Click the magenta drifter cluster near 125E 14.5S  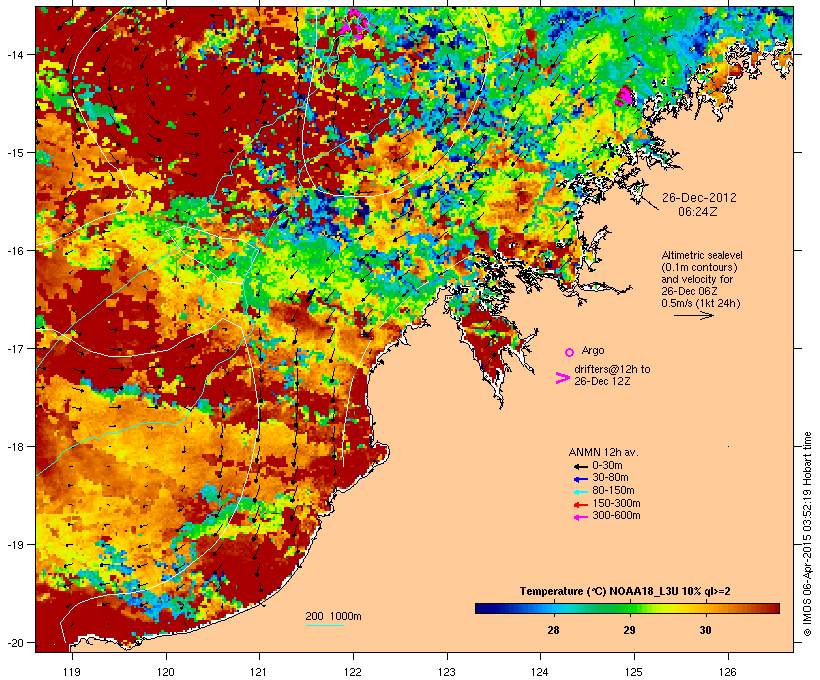624,97
